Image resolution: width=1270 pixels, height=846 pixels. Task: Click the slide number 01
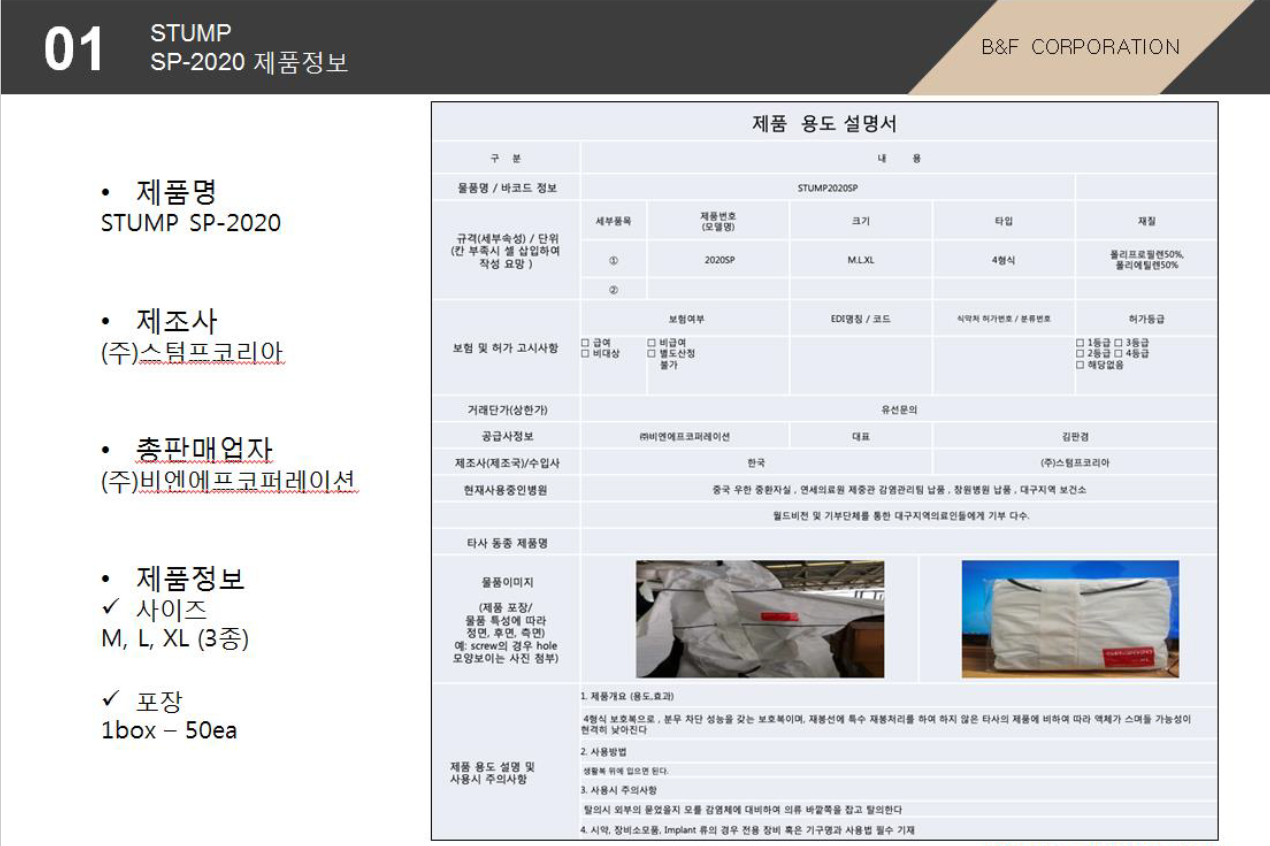pos(74,50)
